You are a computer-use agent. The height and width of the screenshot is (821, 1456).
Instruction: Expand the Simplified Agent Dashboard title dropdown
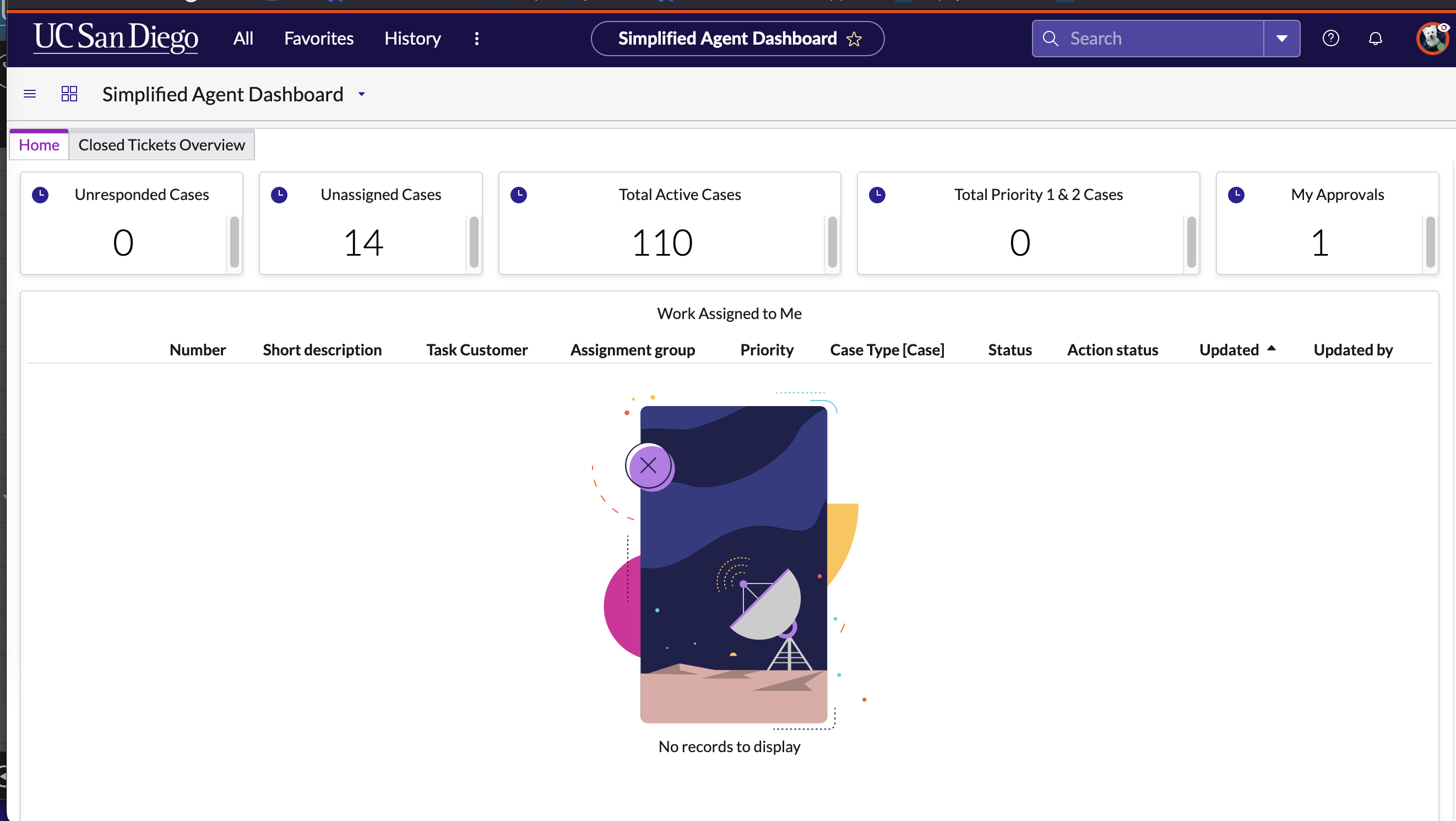(362, 94)
